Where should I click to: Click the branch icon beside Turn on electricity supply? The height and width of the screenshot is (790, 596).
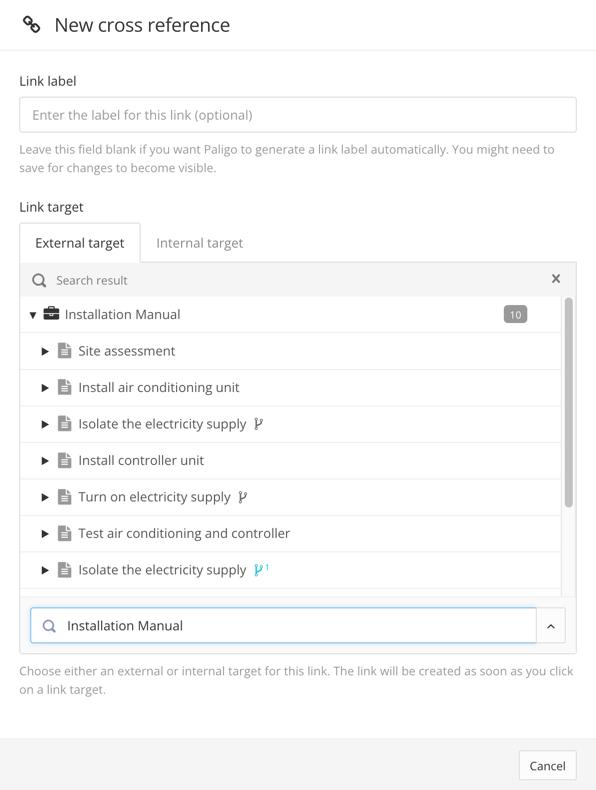coord(242,497)
